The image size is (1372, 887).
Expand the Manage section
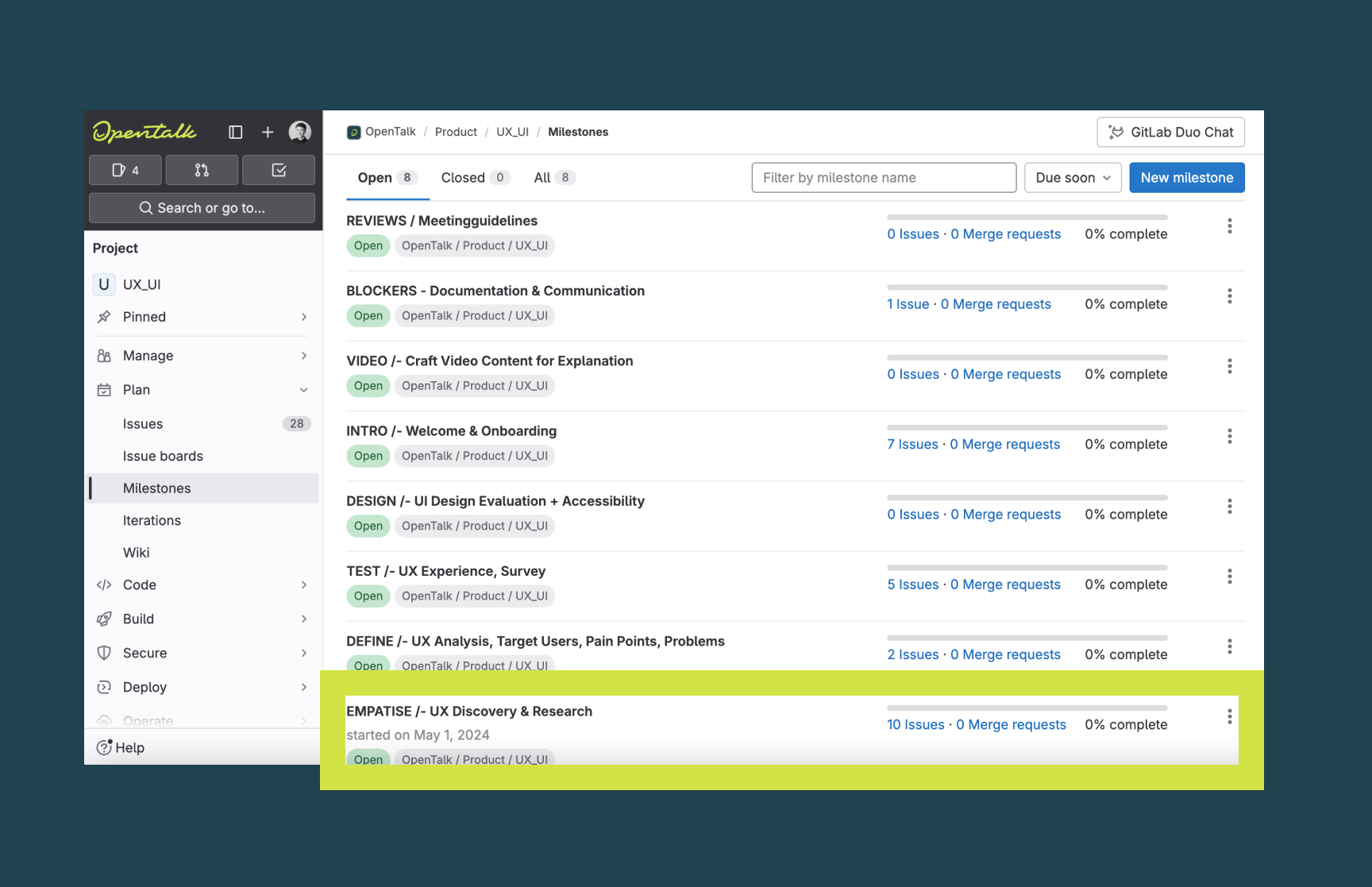tap(303, 356)
